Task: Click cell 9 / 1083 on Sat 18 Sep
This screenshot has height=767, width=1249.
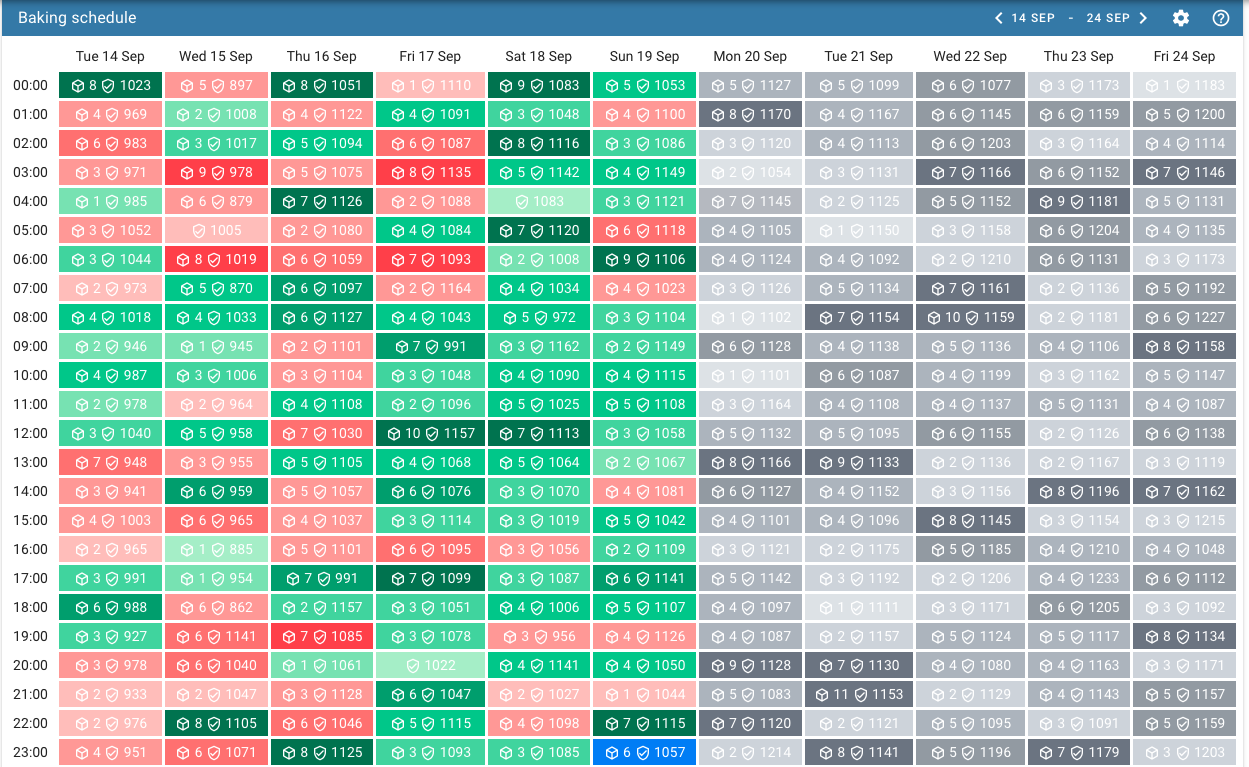Action: 538,86
